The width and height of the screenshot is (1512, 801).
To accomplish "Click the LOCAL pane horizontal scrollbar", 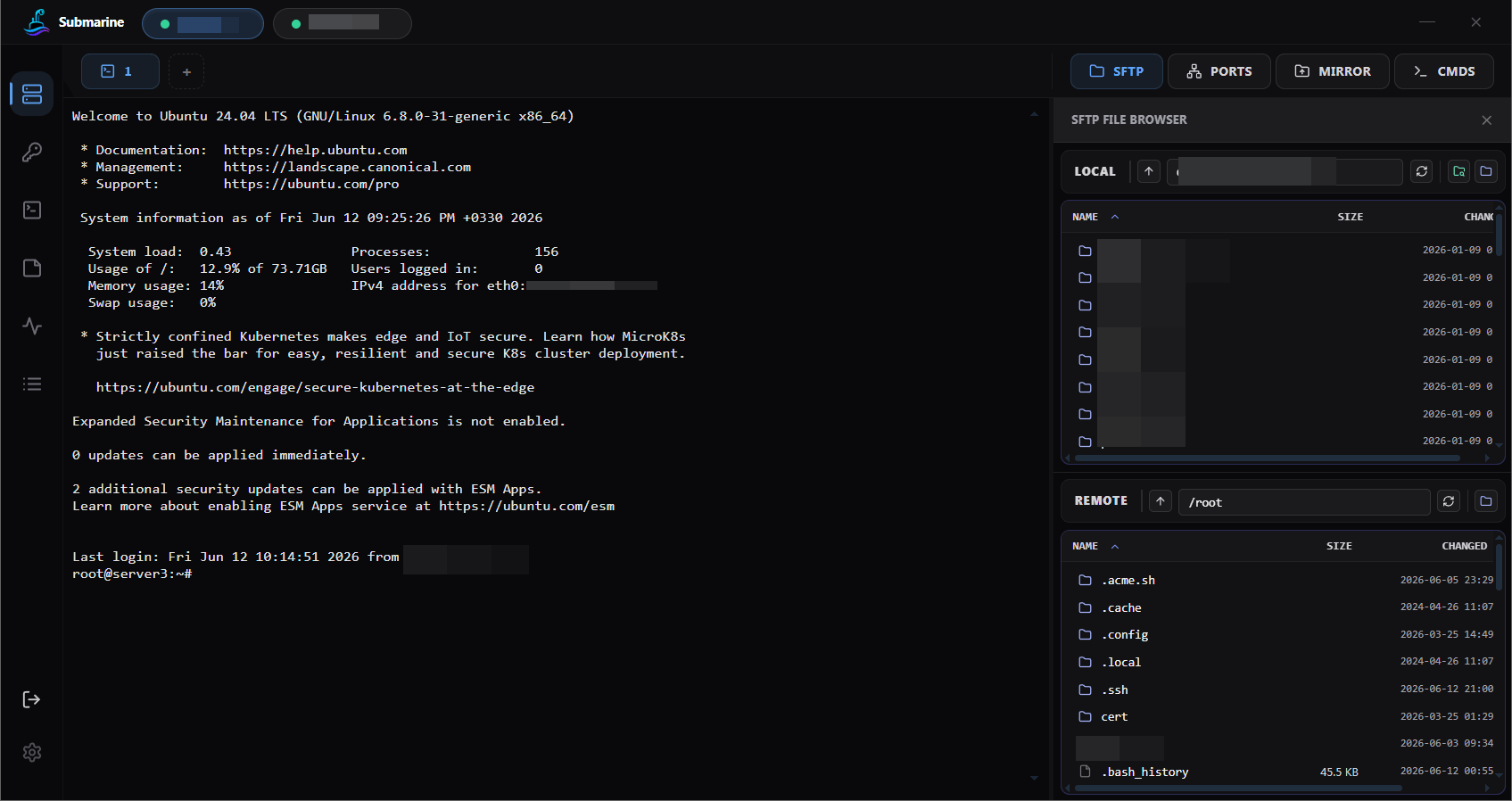I will tap(1268, 458).
